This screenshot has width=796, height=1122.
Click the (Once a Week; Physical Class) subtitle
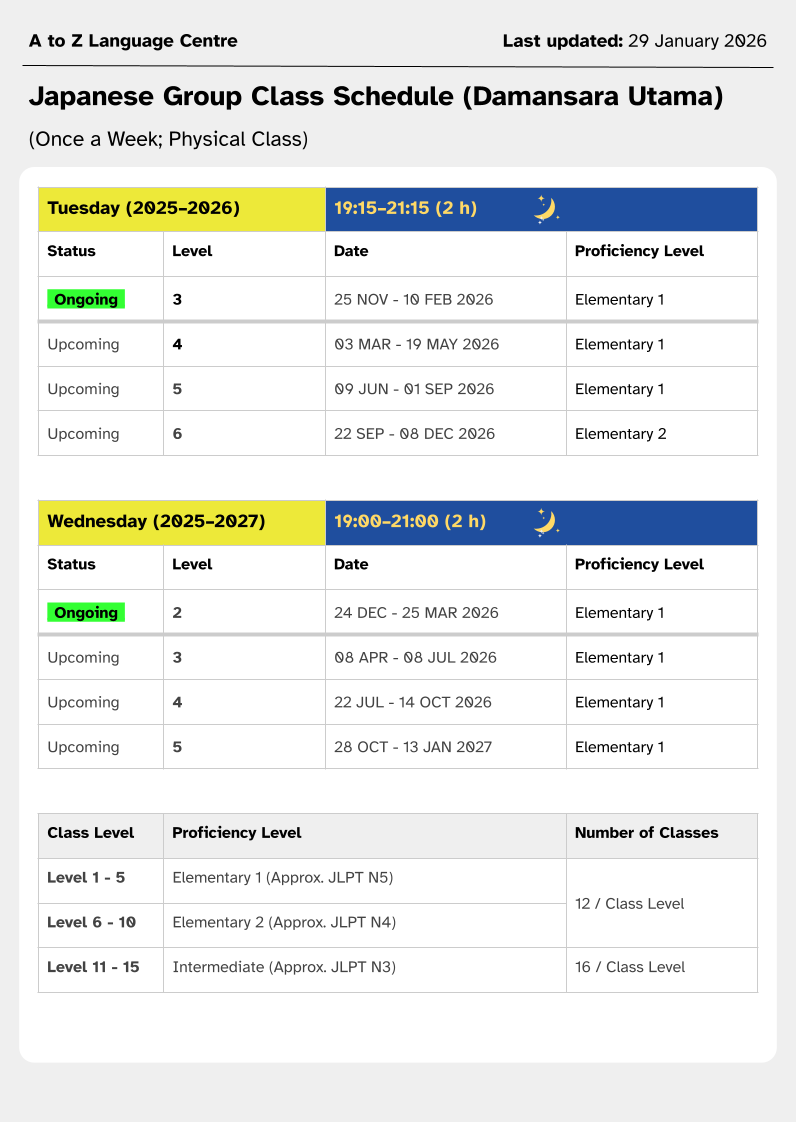168,139
